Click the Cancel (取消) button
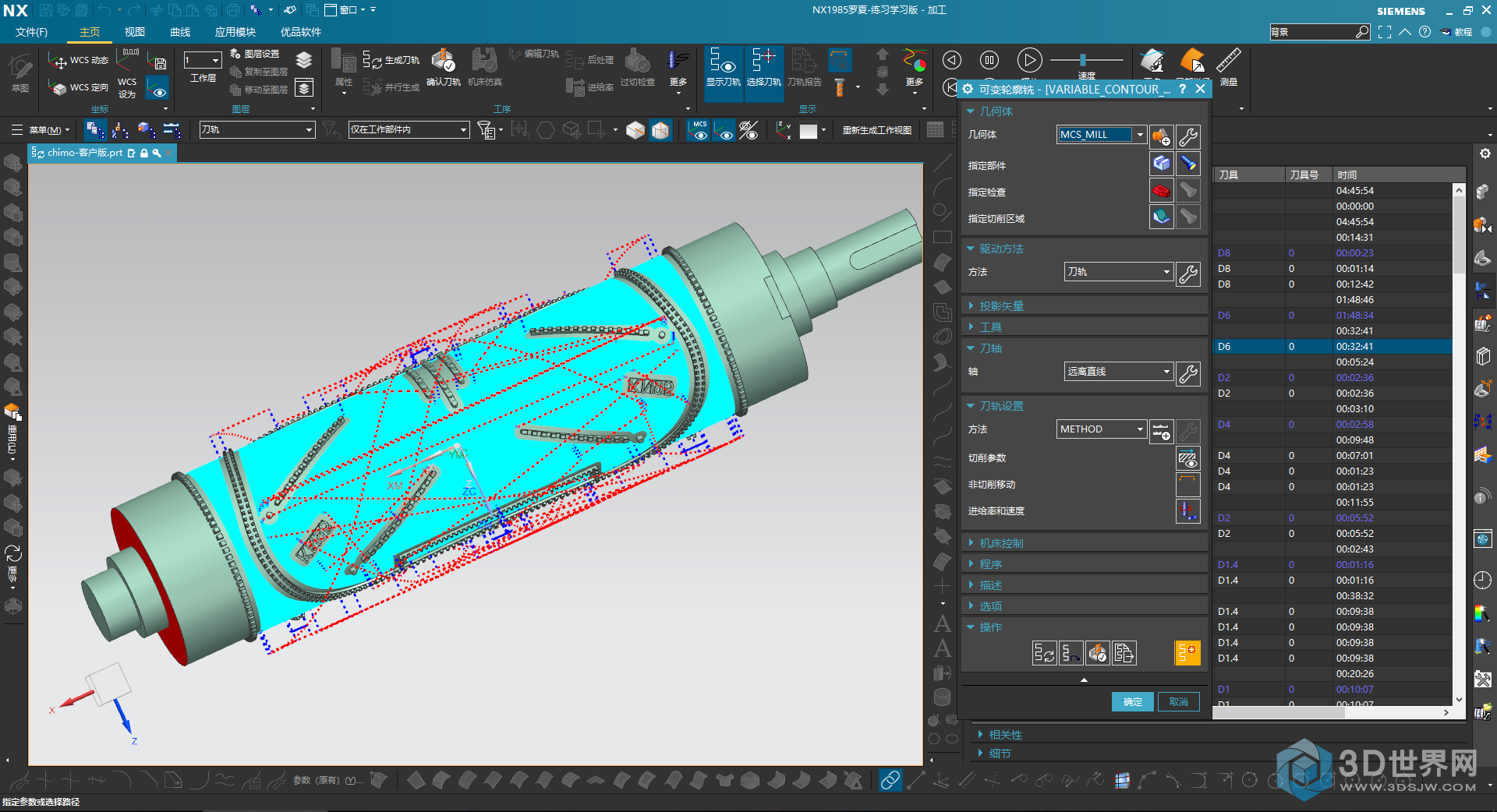This screenshot has width=1497, height=812. tap(1178, 701)
